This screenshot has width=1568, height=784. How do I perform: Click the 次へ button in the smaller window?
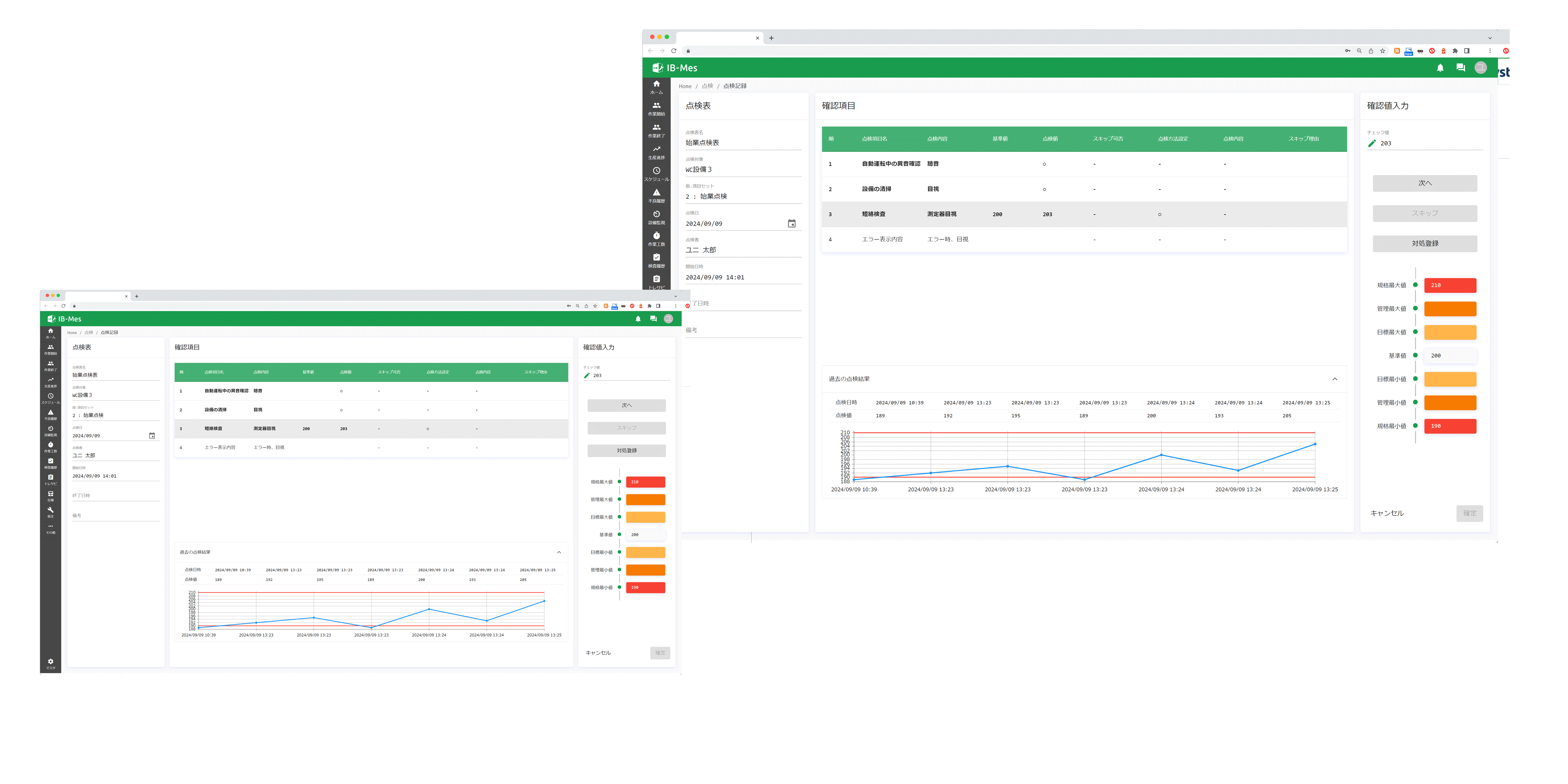click(626, 405)
